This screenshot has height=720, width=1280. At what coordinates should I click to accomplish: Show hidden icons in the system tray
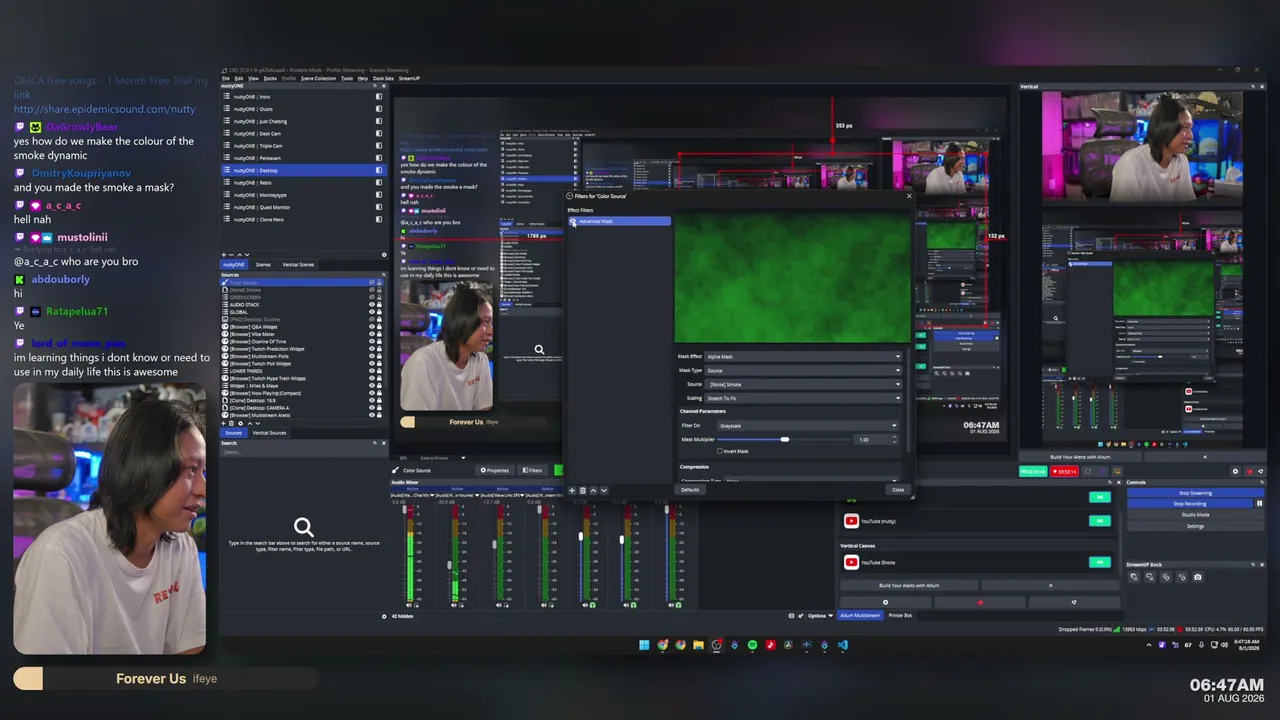point(1148,645)
